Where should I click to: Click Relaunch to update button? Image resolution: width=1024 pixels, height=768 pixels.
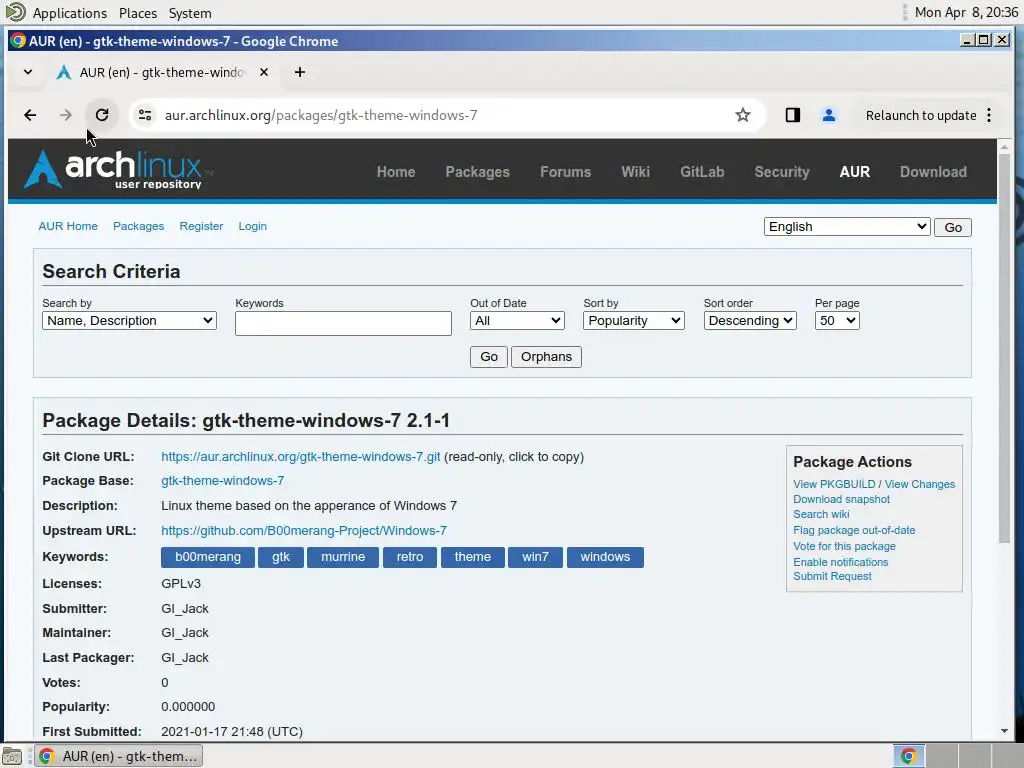921,116
